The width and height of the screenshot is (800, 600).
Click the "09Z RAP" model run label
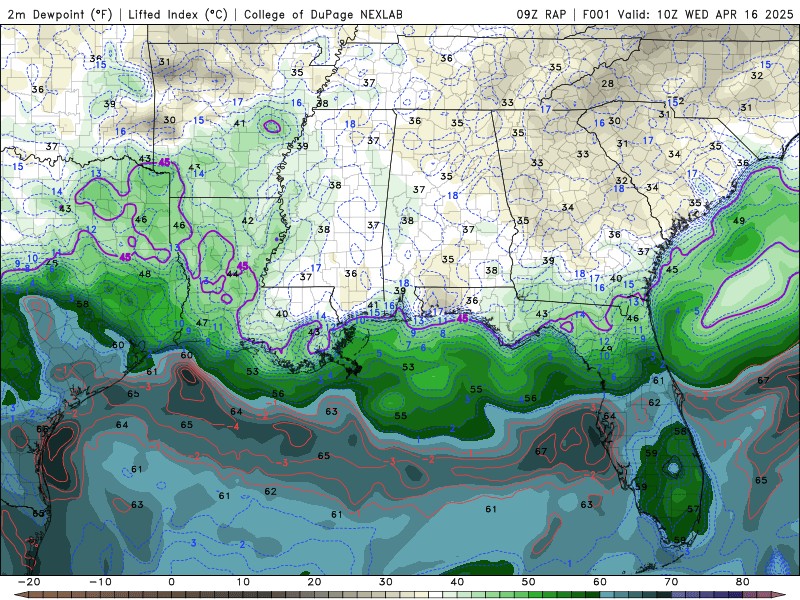coord(541,14)
